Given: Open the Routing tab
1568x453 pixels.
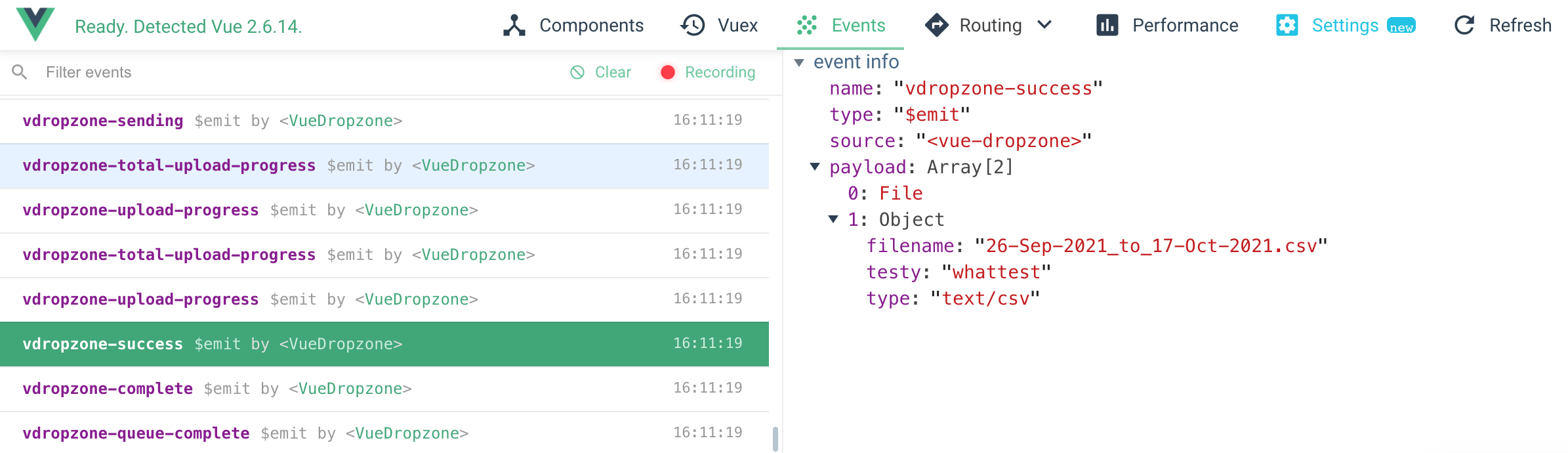Looking at the screenshot, I should coord(989,26).
